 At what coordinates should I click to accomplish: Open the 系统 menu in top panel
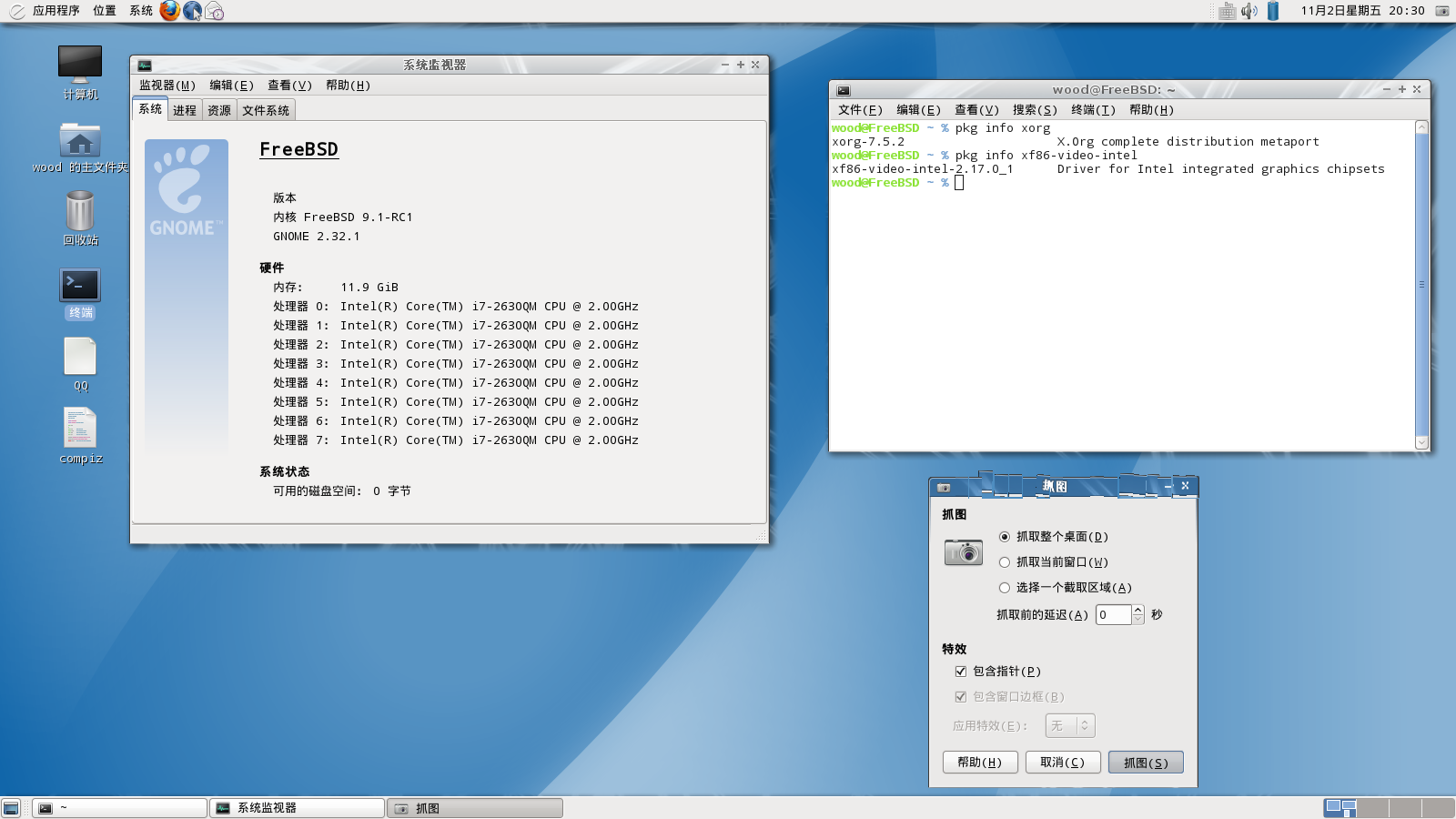click(x=141, y=11)
